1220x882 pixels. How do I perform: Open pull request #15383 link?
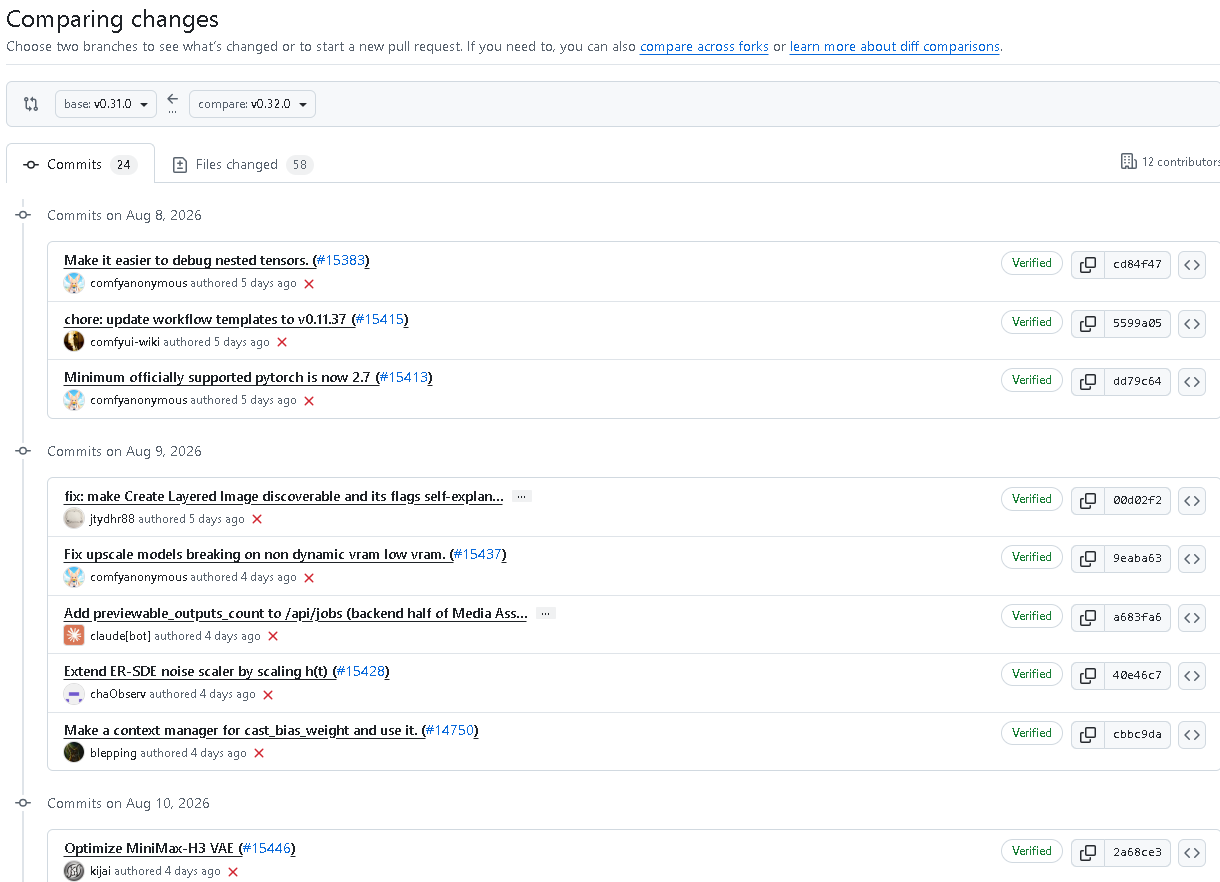[x=341, y=260]
